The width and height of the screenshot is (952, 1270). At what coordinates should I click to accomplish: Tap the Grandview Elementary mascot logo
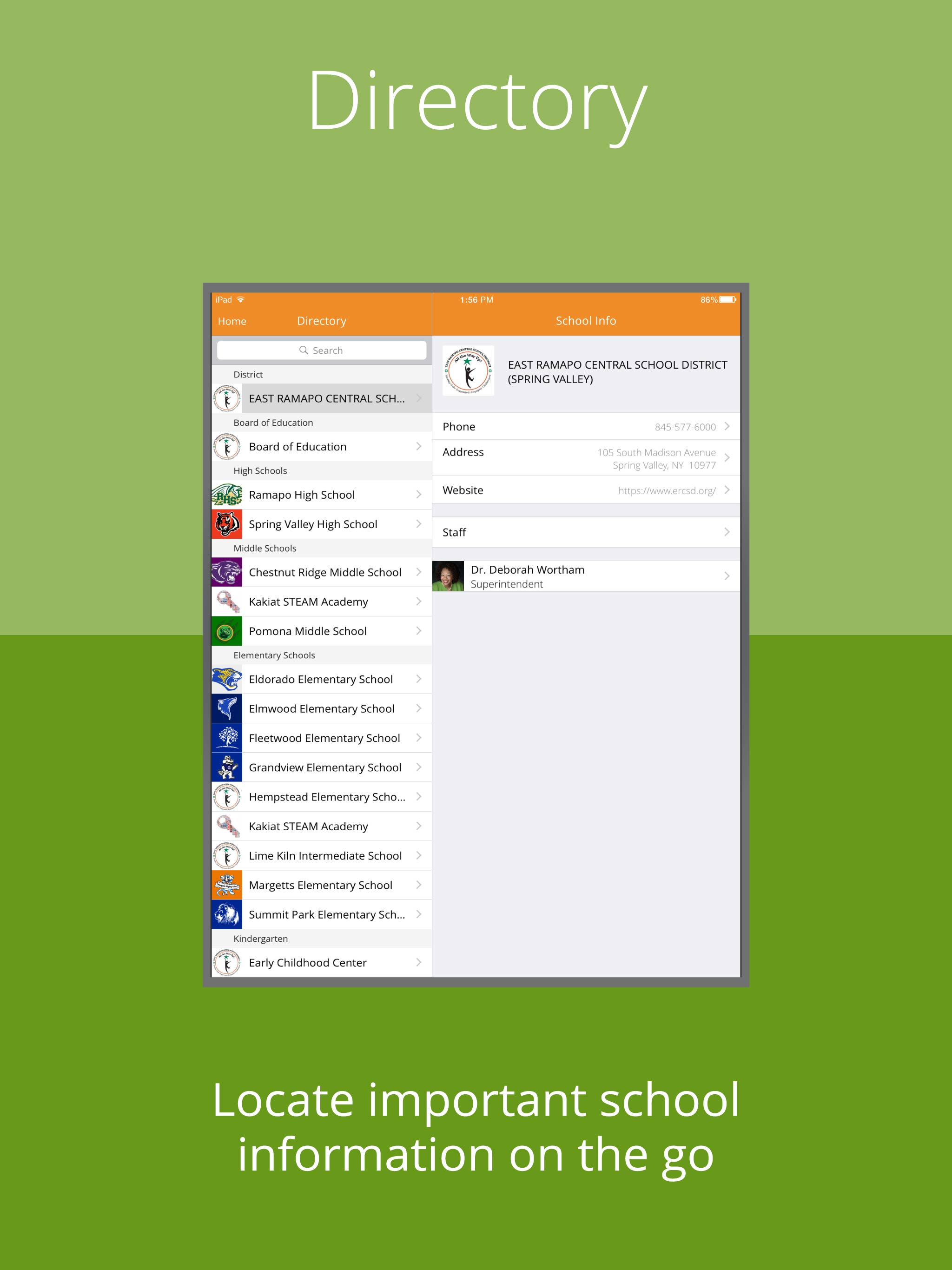[x=227, y=767]
